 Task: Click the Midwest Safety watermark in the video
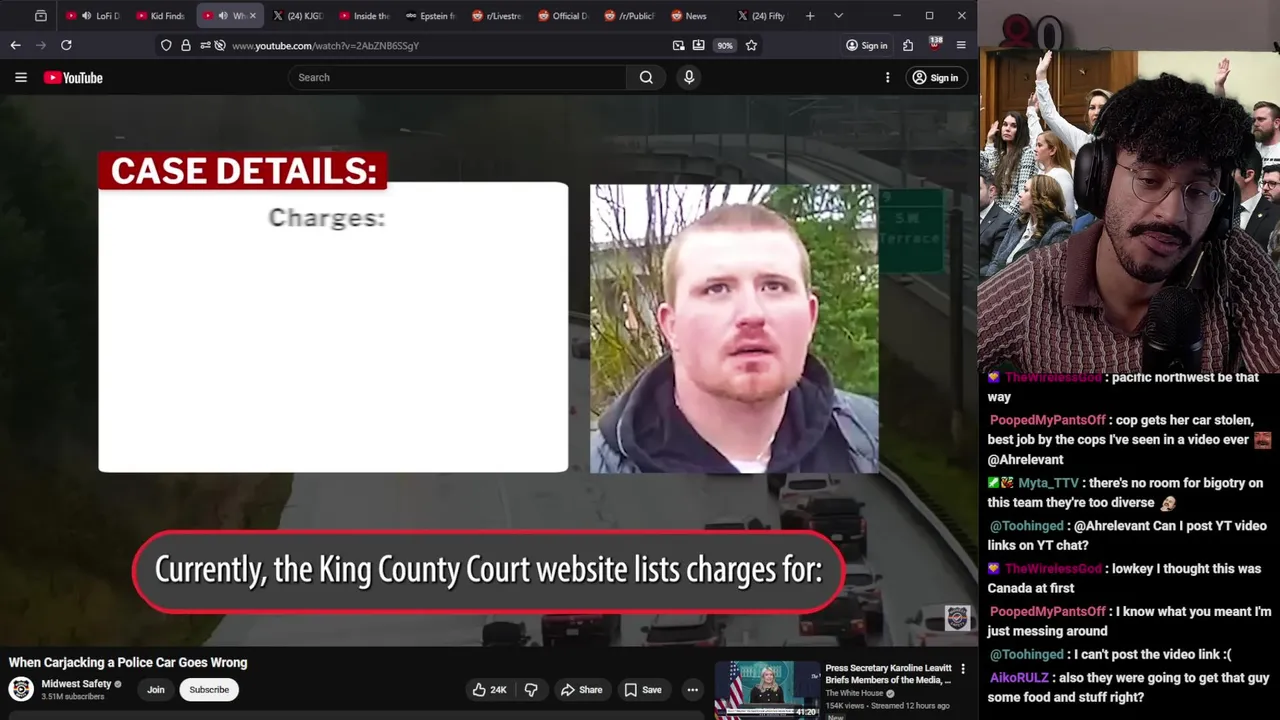[957, 617]
